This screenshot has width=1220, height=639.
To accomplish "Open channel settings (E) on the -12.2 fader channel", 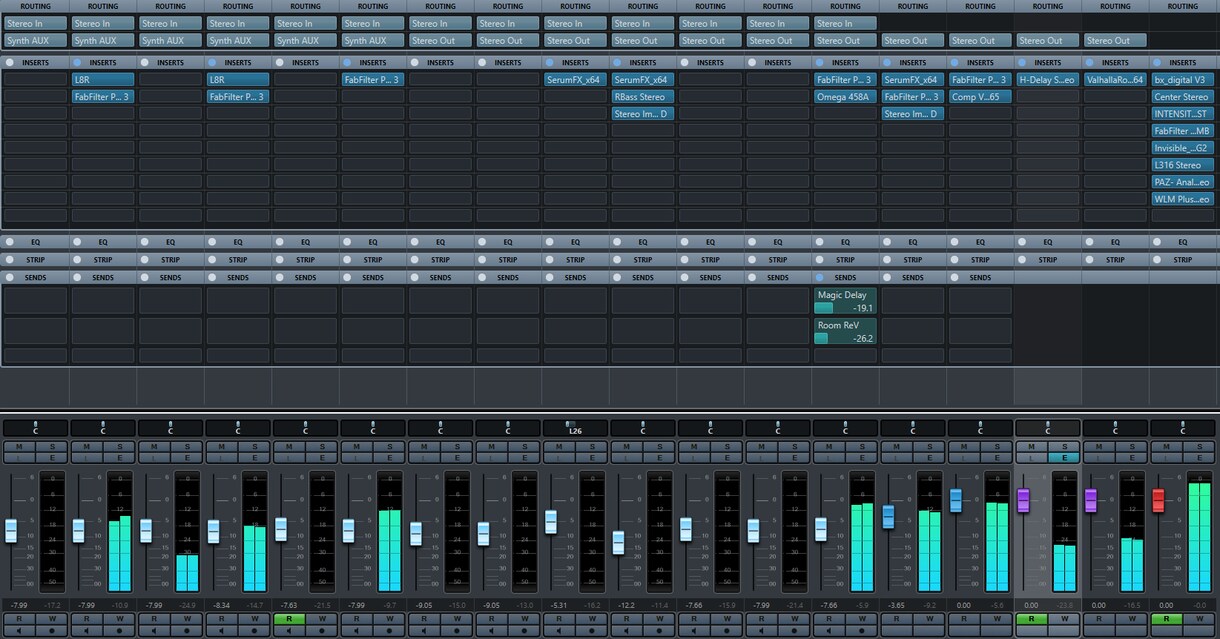I will [660, 457].
